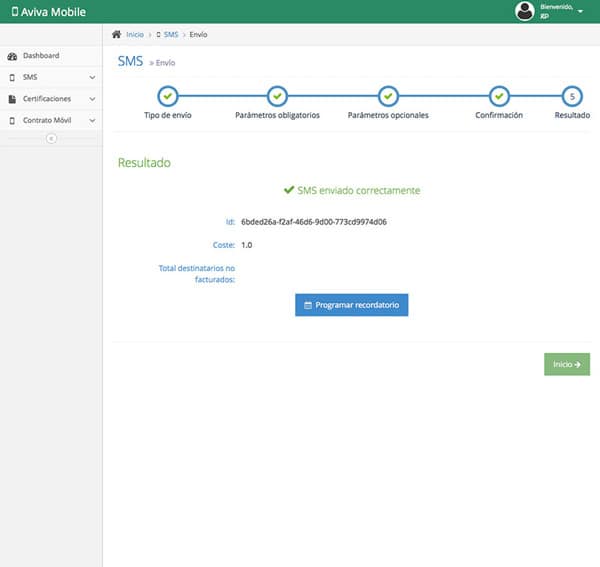Click the user avatar icon
The image size is (600, 567).
coord(525,11)
